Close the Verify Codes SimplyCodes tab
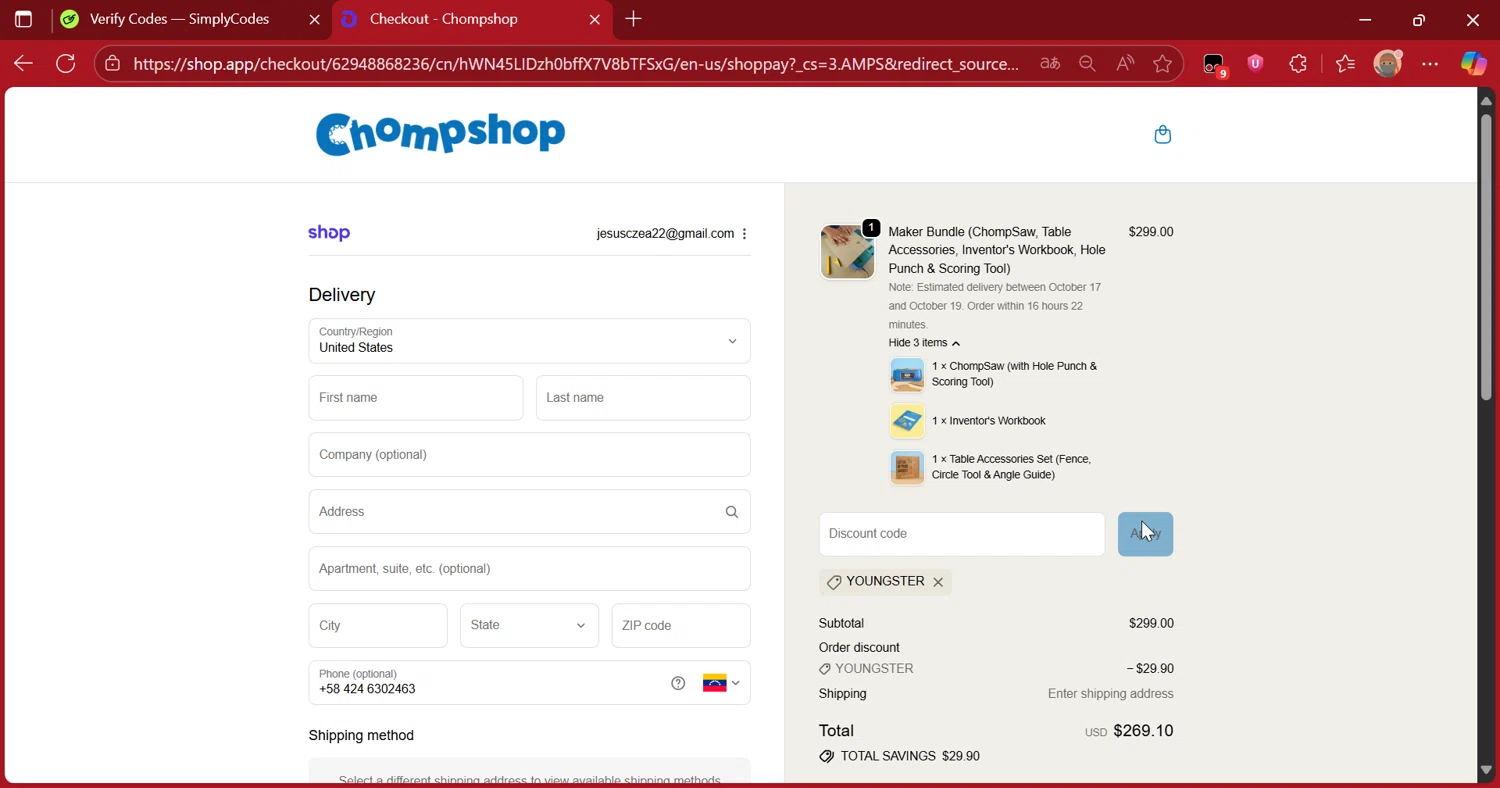The height and width of the screenshot is (788, 1500). tap(314, 20)
